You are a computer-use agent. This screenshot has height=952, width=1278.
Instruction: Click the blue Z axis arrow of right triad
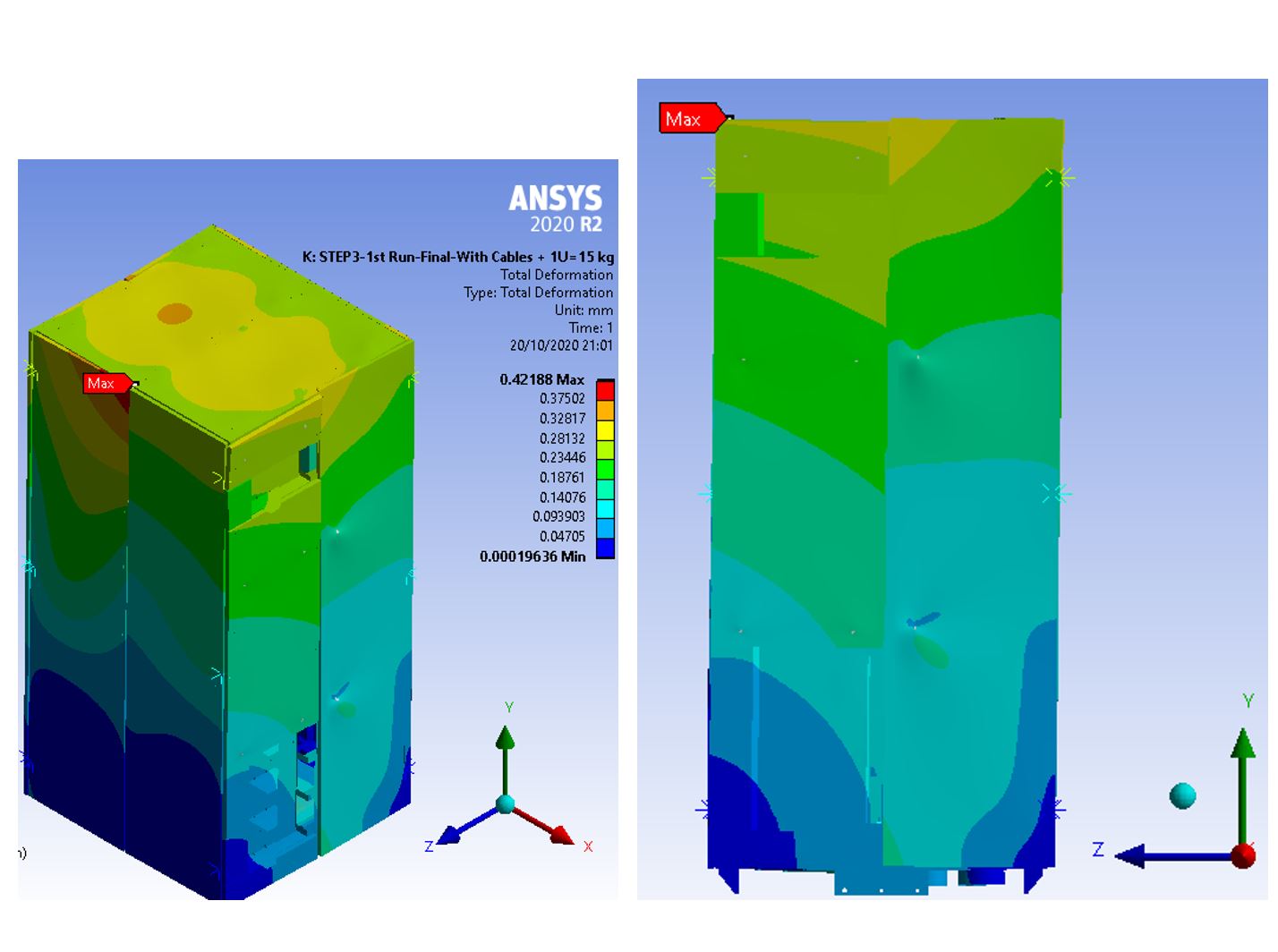[1172, 856]
